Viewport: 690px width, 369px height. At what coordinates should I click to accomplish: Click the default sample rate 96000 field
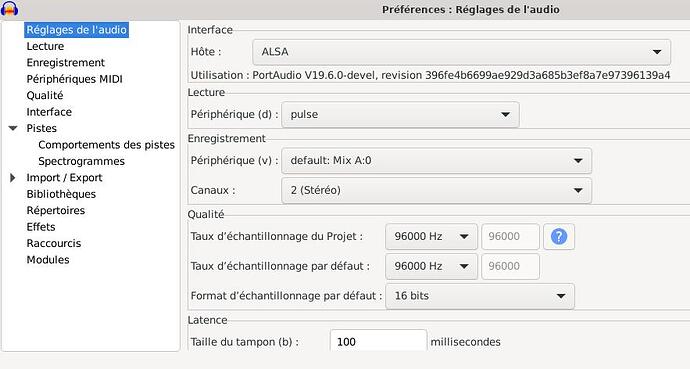point(510,266)
